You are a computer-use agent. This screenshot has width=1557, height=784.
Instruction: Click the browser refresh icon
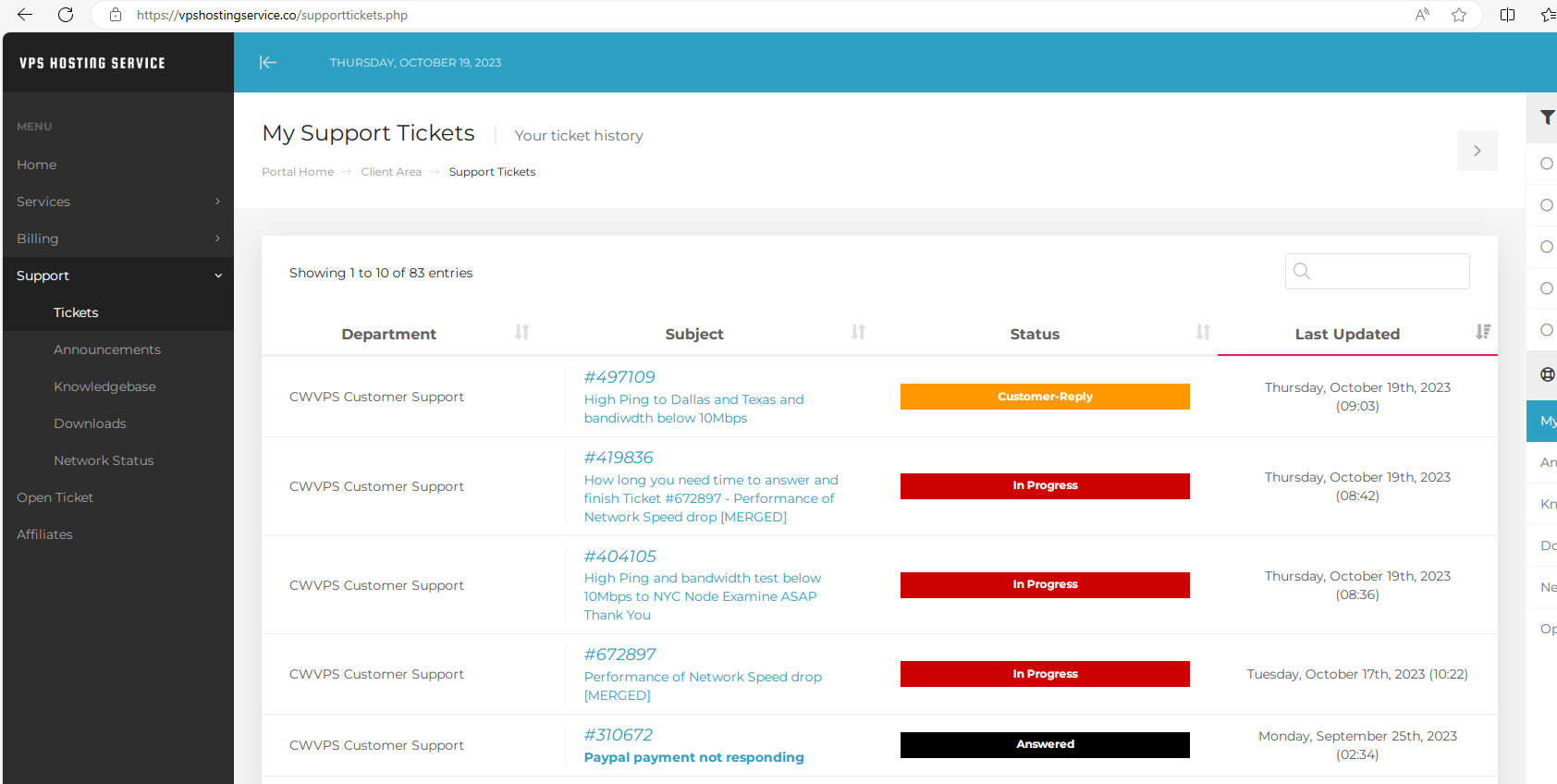pyautogui.click(x=66, y=15)
